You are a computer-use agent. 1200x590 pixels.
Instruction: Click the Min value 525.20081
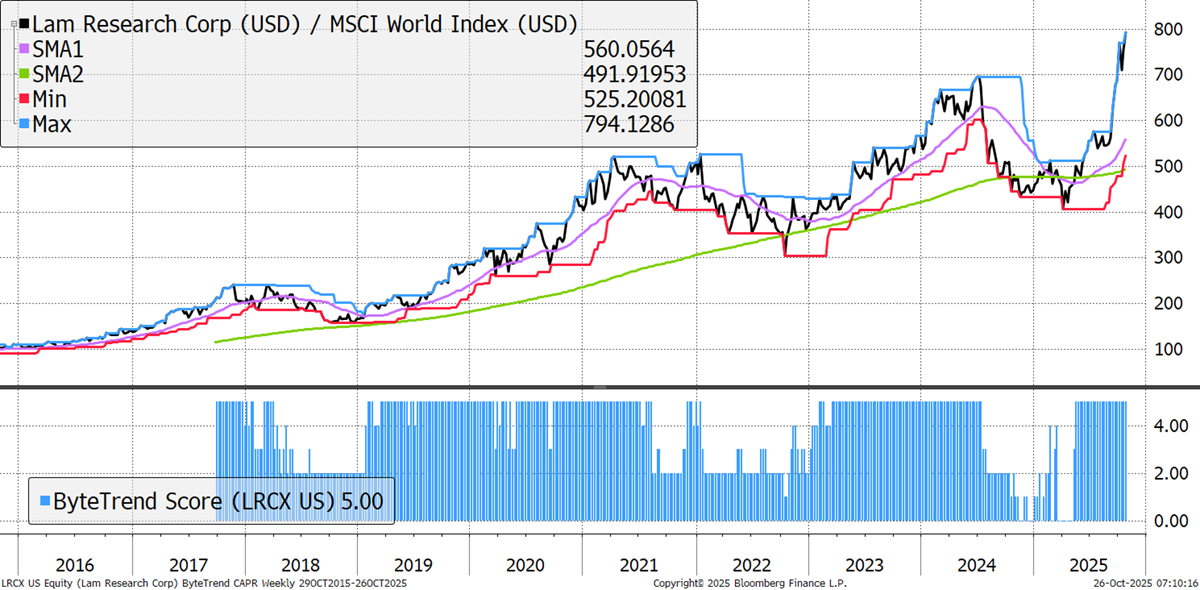[x=632, y=100]
